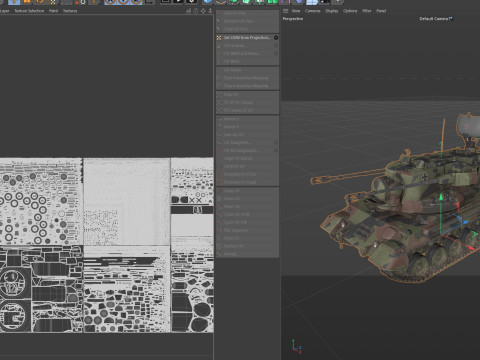480x360 pixels.
Task: Choose Fit Canvas to UV
Action: (247, 110)
